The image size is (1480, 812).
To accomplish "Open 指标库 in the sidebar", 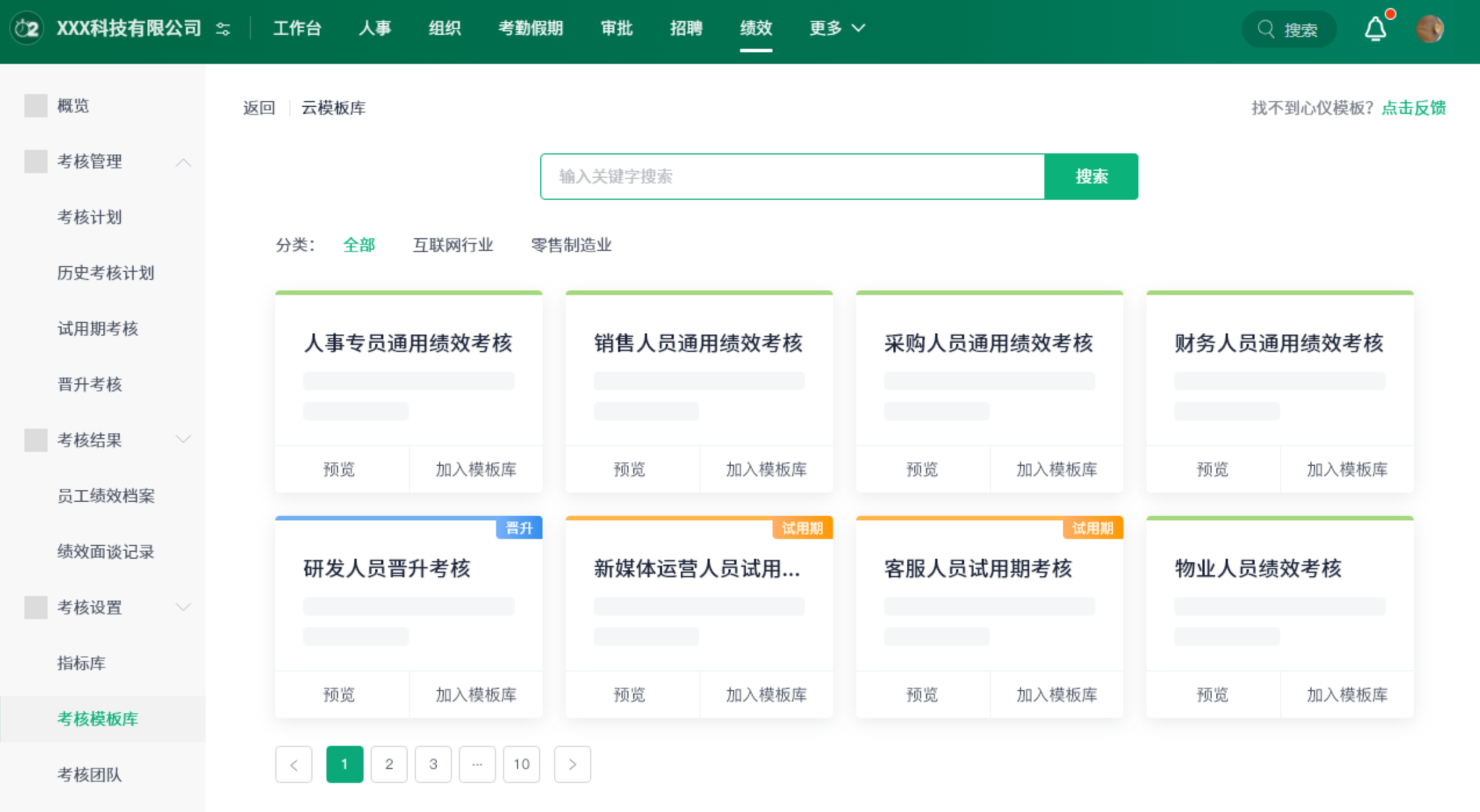I will [81, 663].
